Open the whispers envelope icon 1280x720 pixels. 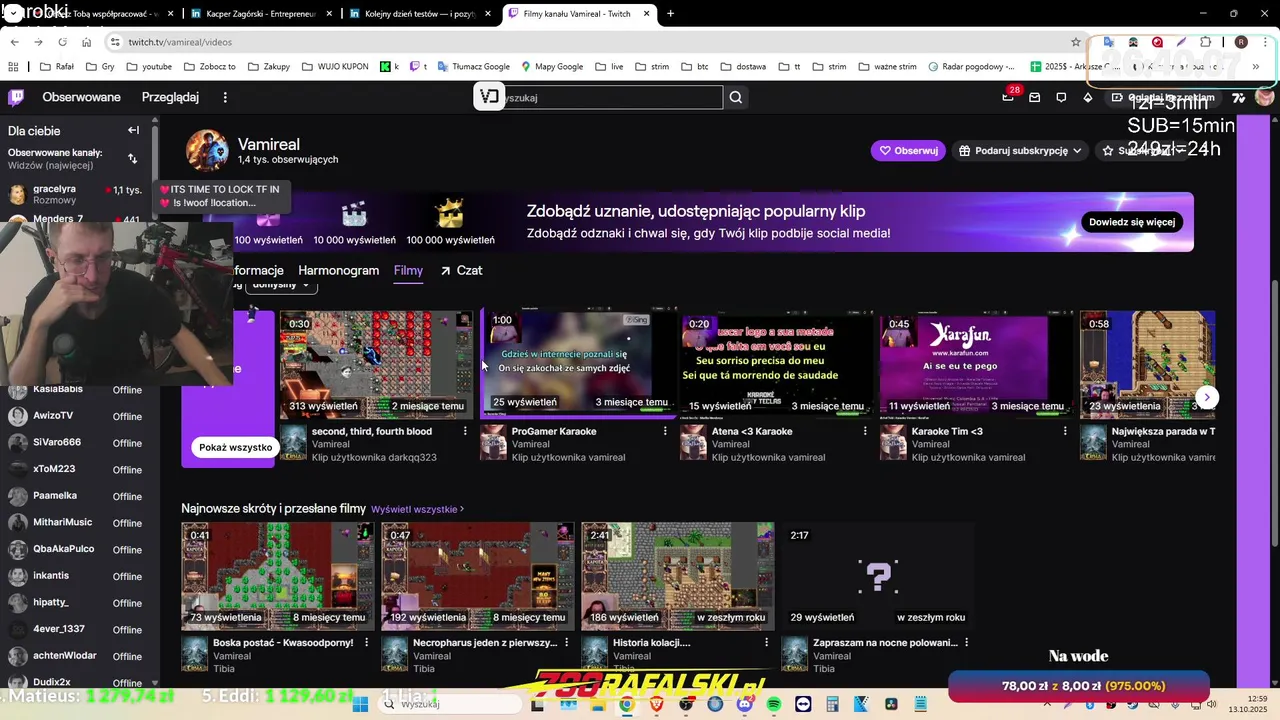[x=1034, y=97]
